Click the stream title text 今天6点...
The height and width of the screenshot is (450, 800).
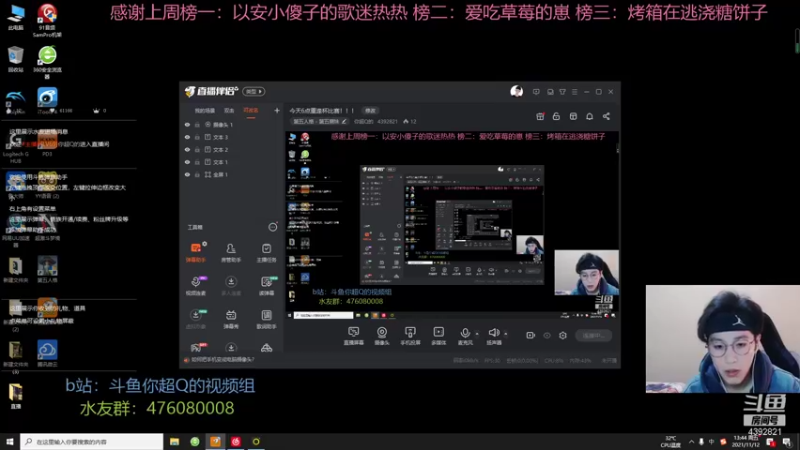[321, 111]
